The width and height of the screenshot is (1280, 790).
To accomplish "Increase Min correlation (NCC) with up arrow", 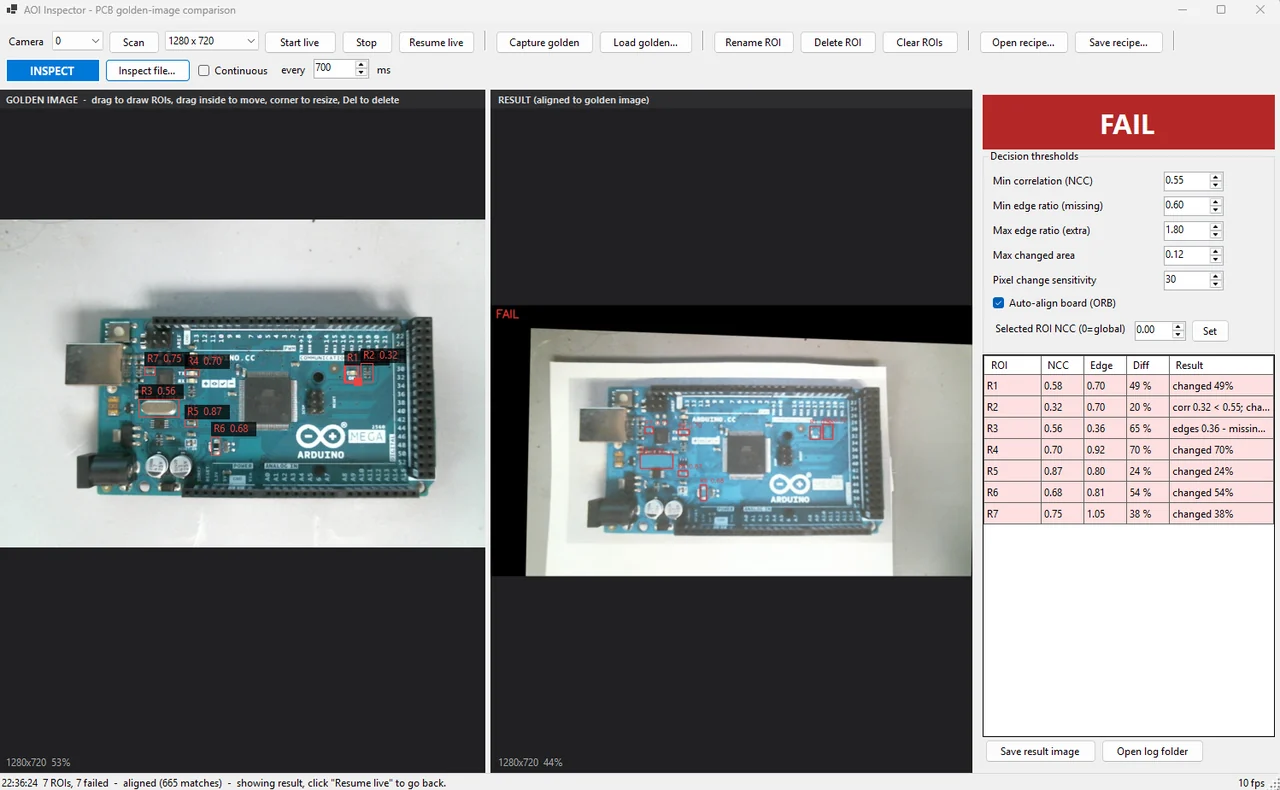I will [x=1216, y=177].
